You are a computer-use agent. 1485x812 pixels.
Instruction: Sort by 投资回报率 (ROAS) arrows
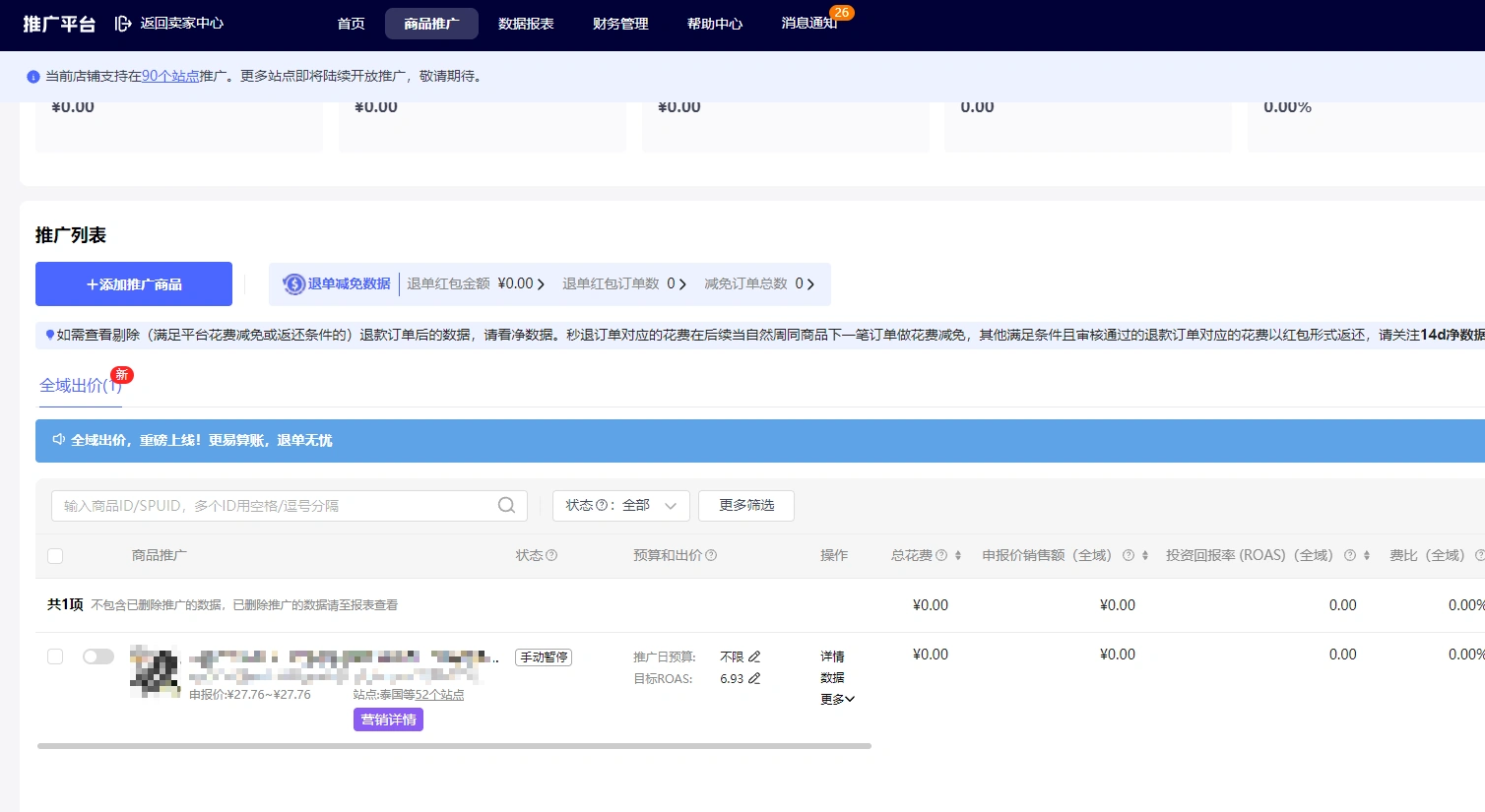[x=1367, y=556]
